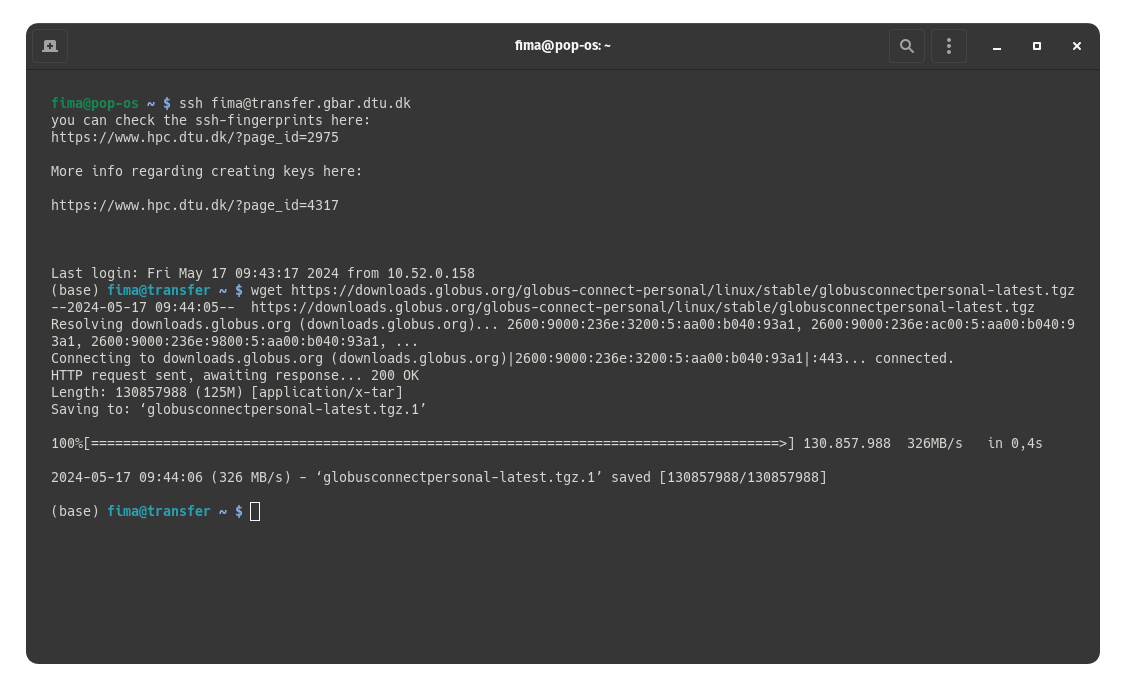The height and width of the screenshot is (693, 1126).
Task: Click the window title fima@pop-os: ~
Action: tap(562, 46)
